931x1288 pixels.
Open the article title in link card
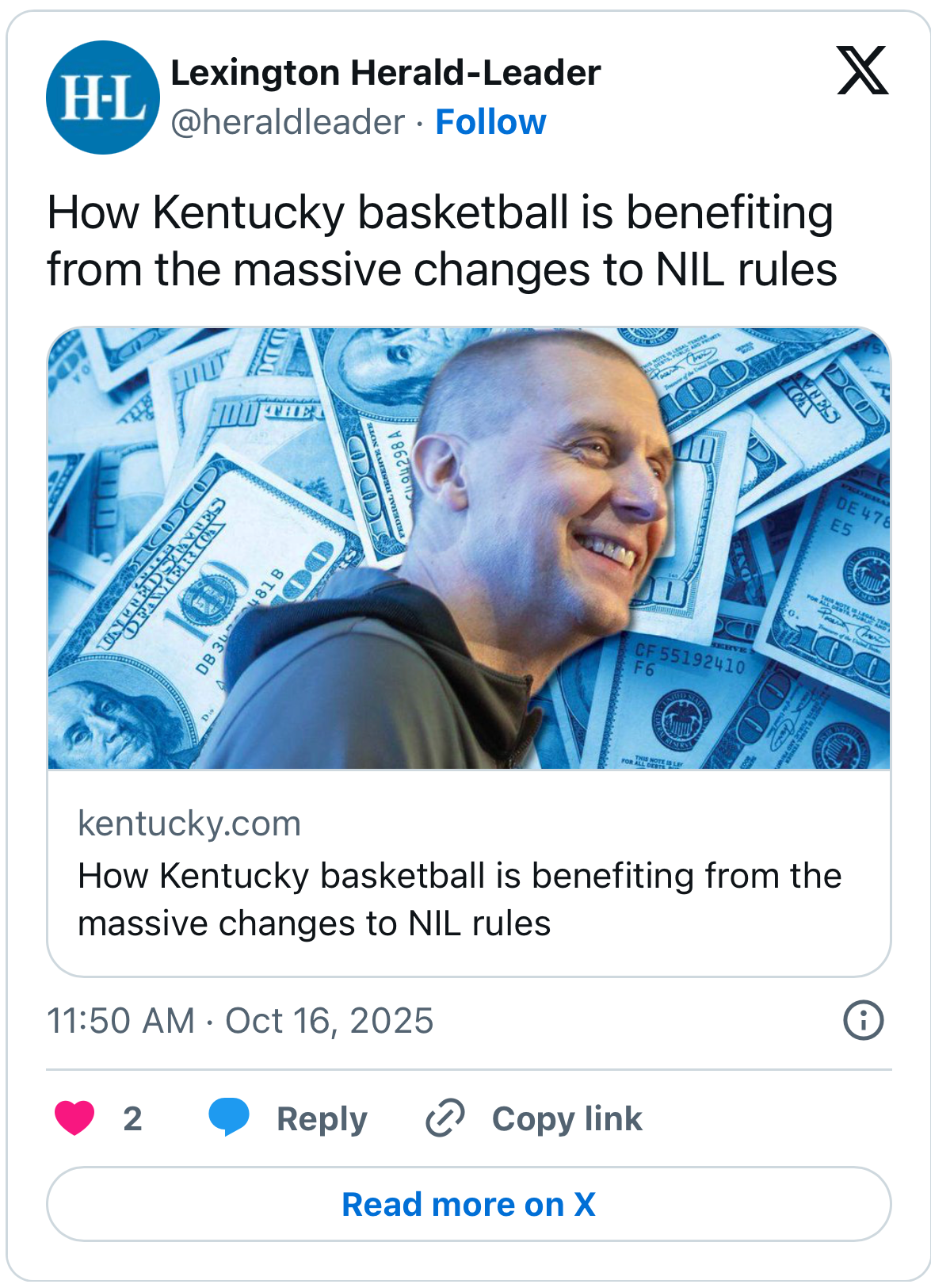click(x=460, y=900)
